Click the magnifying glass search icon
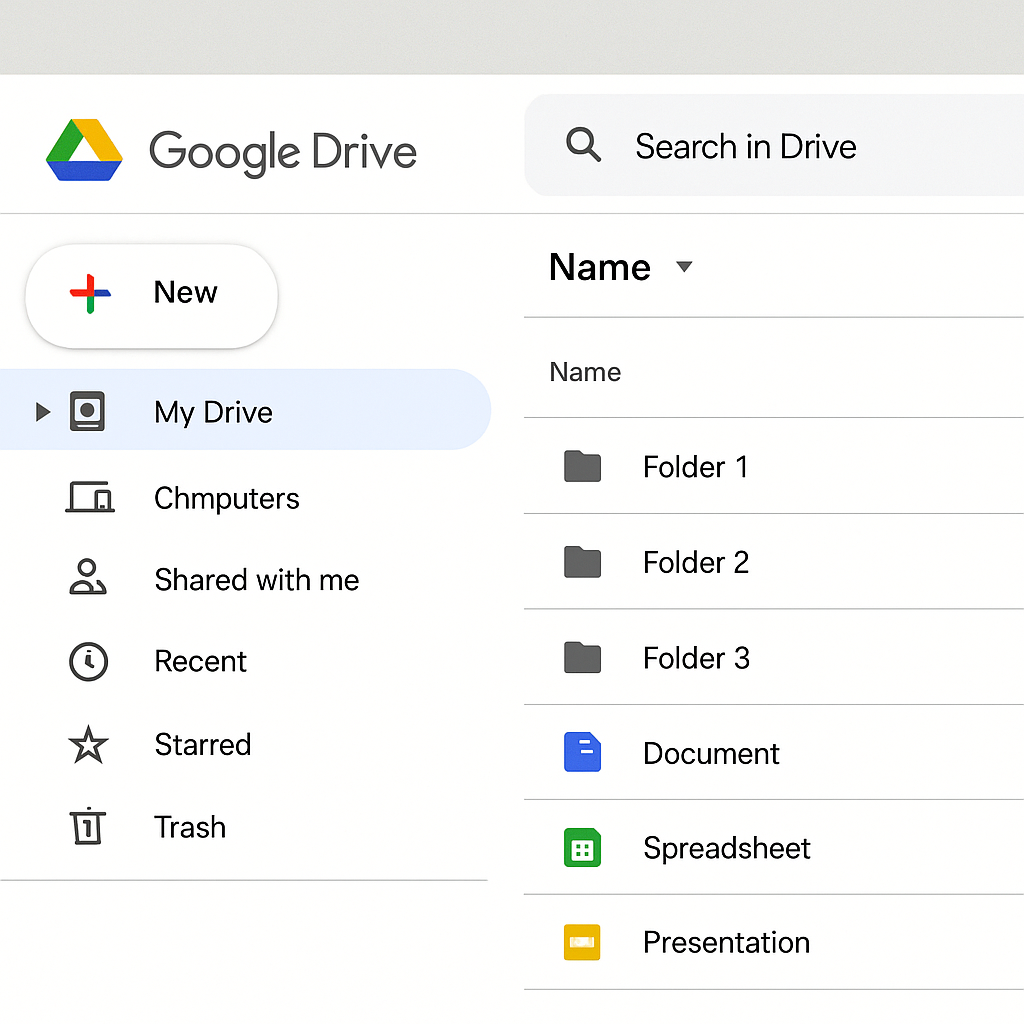The width and height of the screenshot is (1024, 1024). 583,144
